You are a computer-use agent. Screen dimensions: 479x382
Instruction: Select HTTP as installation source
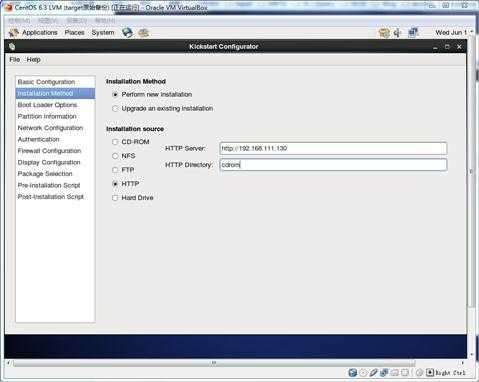click(x=115, y=184)
